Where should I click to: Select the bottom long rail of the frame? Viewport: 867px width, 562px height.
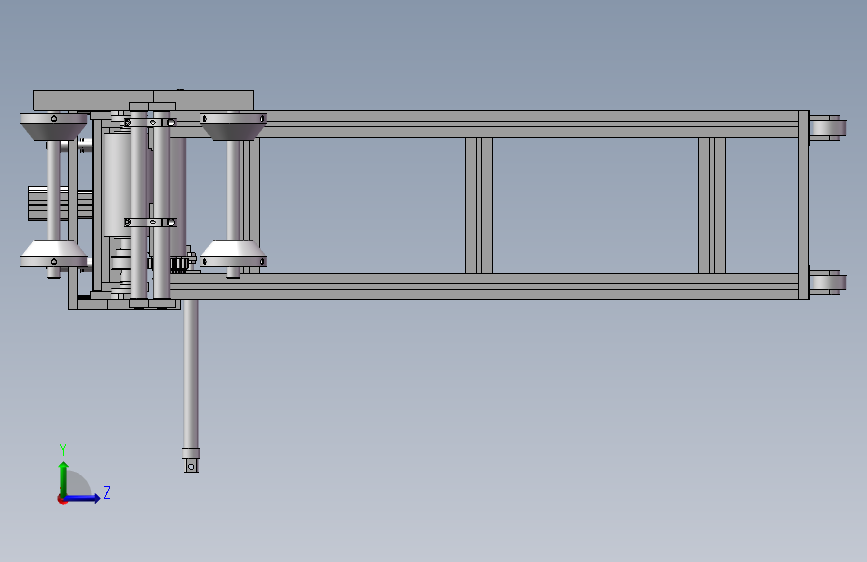coord(484,287)
